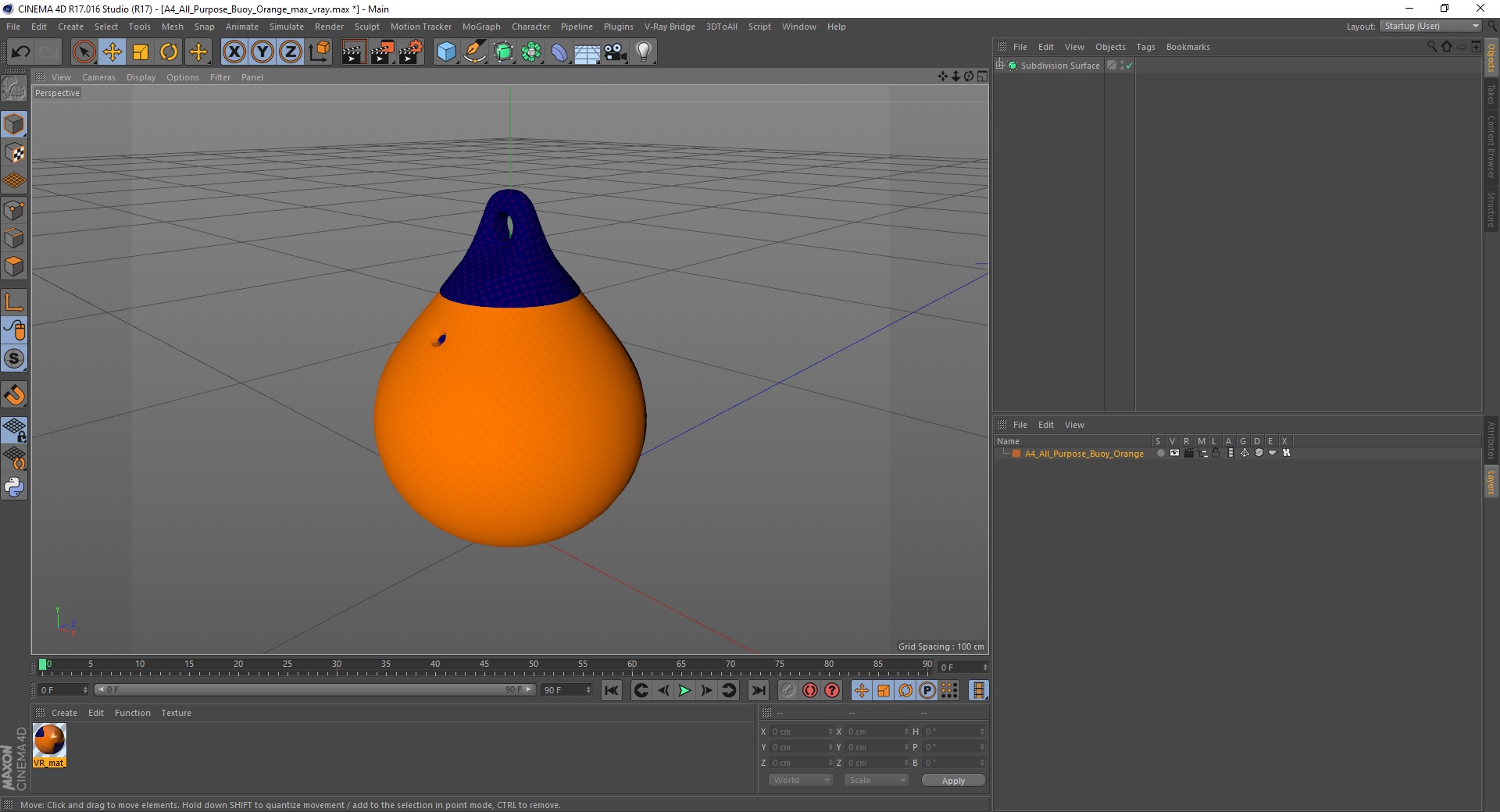The height and width of the screenshot is (812, 1500).
Task: Switch to Points mode
Action: point(14,210)
